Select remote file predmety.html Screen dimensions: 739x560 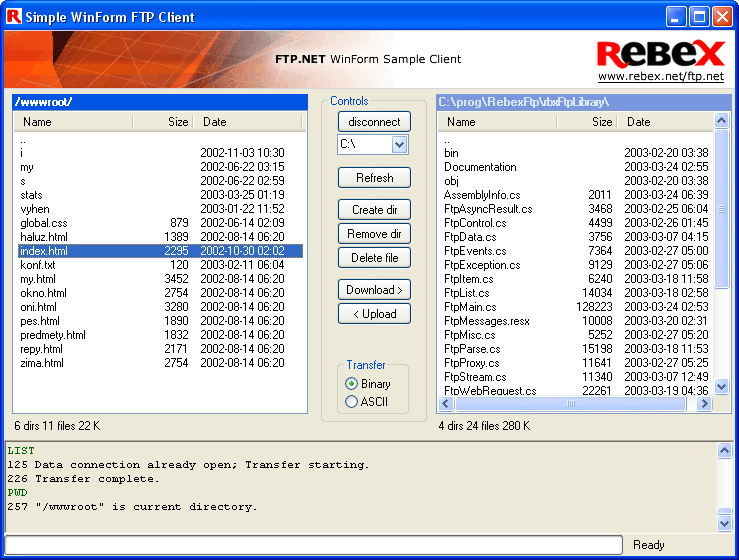[53, 335]
